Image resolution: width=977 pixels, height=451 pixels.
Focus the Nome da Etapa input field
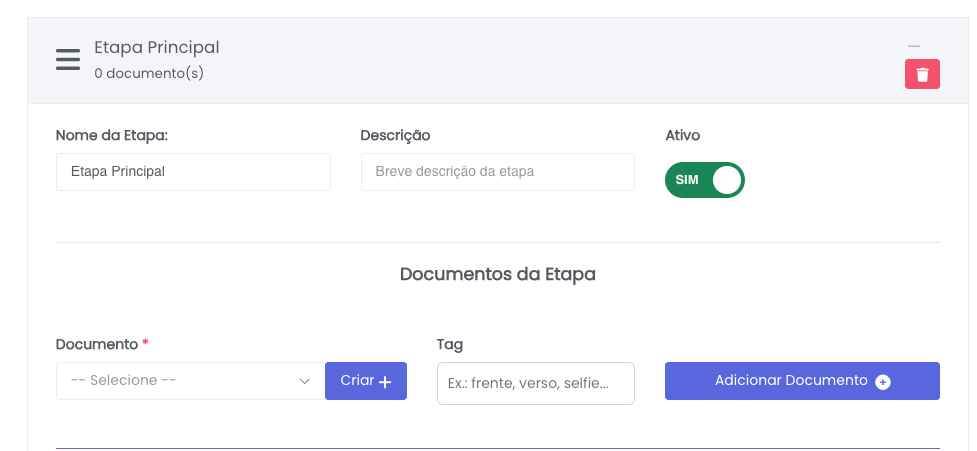click(193, 172)
